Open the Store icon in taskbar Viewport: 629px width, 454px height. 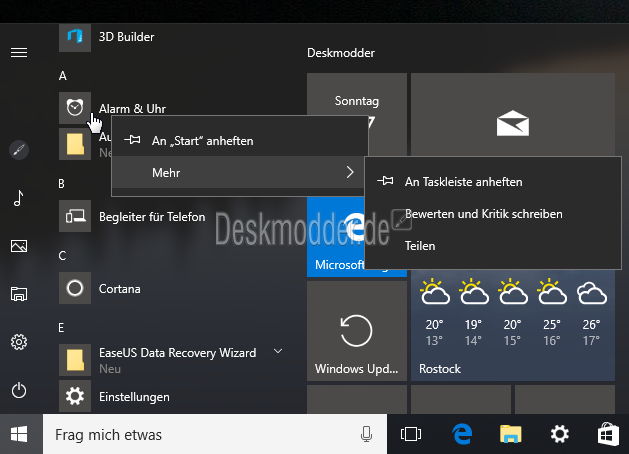[x=607, y=434]
